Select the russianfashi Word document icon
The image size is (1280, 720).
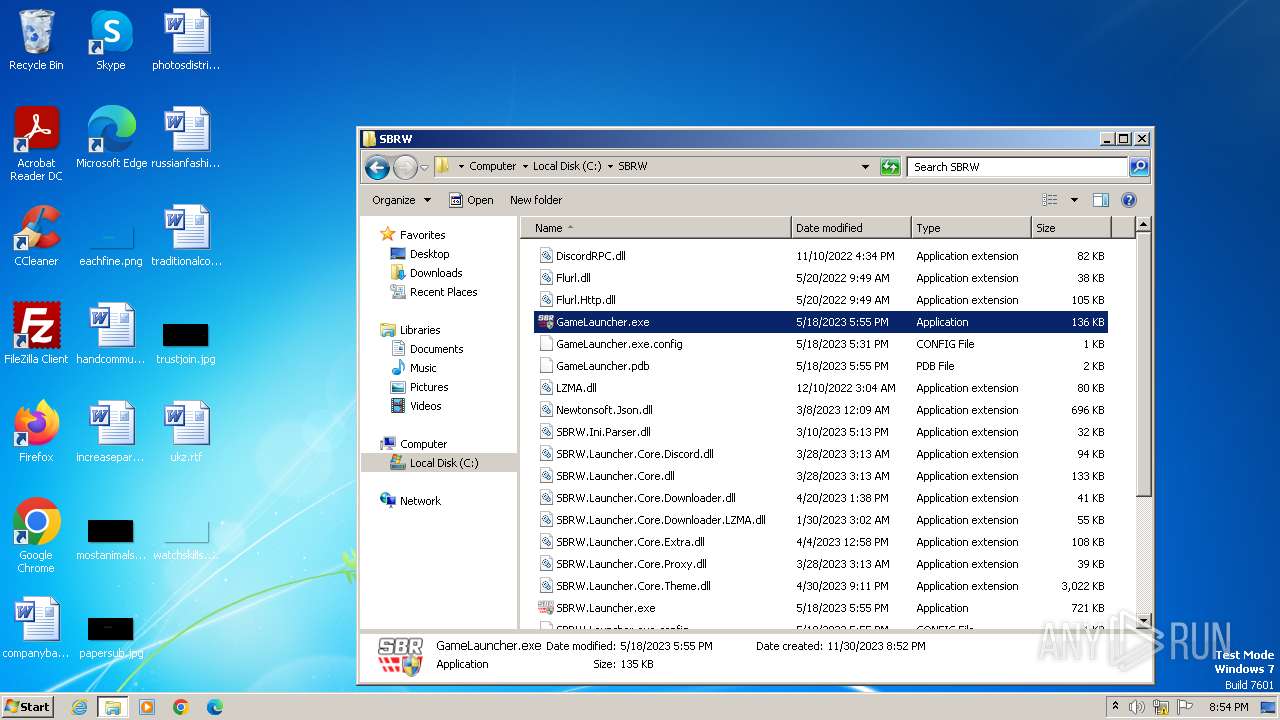[186, 138]
